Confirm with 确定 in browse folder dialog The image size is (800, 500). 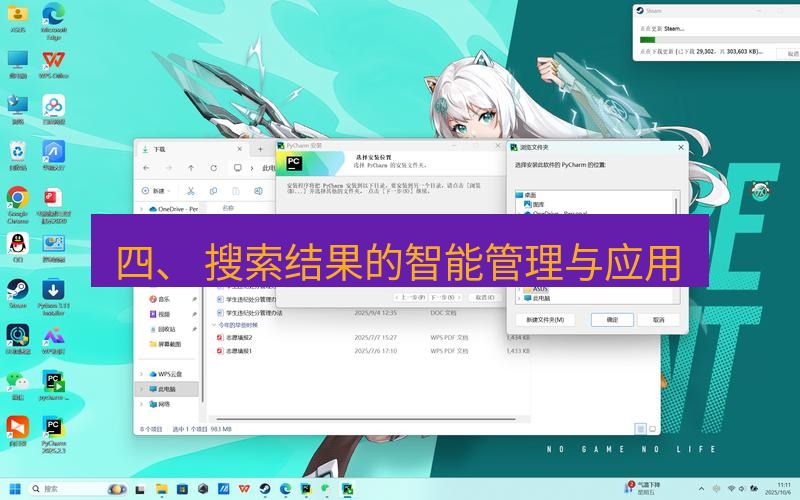click(612, 320)
